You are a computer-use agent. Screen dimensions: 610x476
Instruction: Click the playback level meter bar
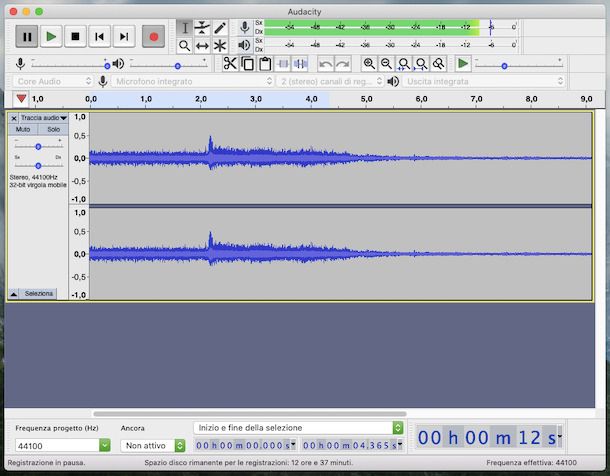pos(390,45)
